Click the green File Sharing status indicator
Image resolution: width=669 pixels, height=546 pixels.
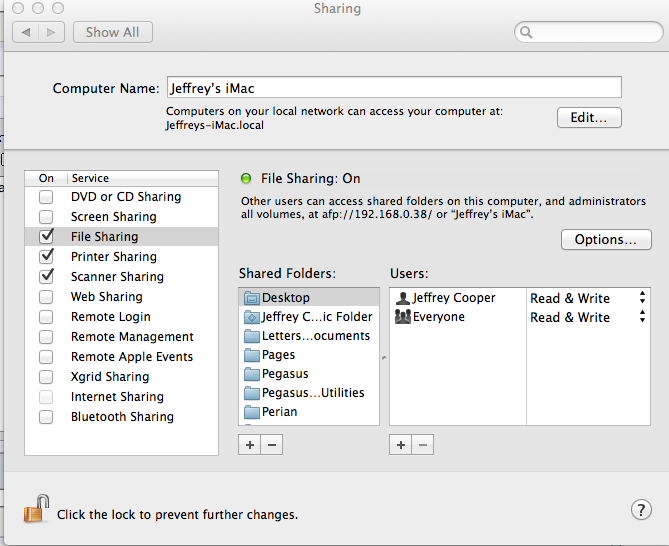pos(246,178)
